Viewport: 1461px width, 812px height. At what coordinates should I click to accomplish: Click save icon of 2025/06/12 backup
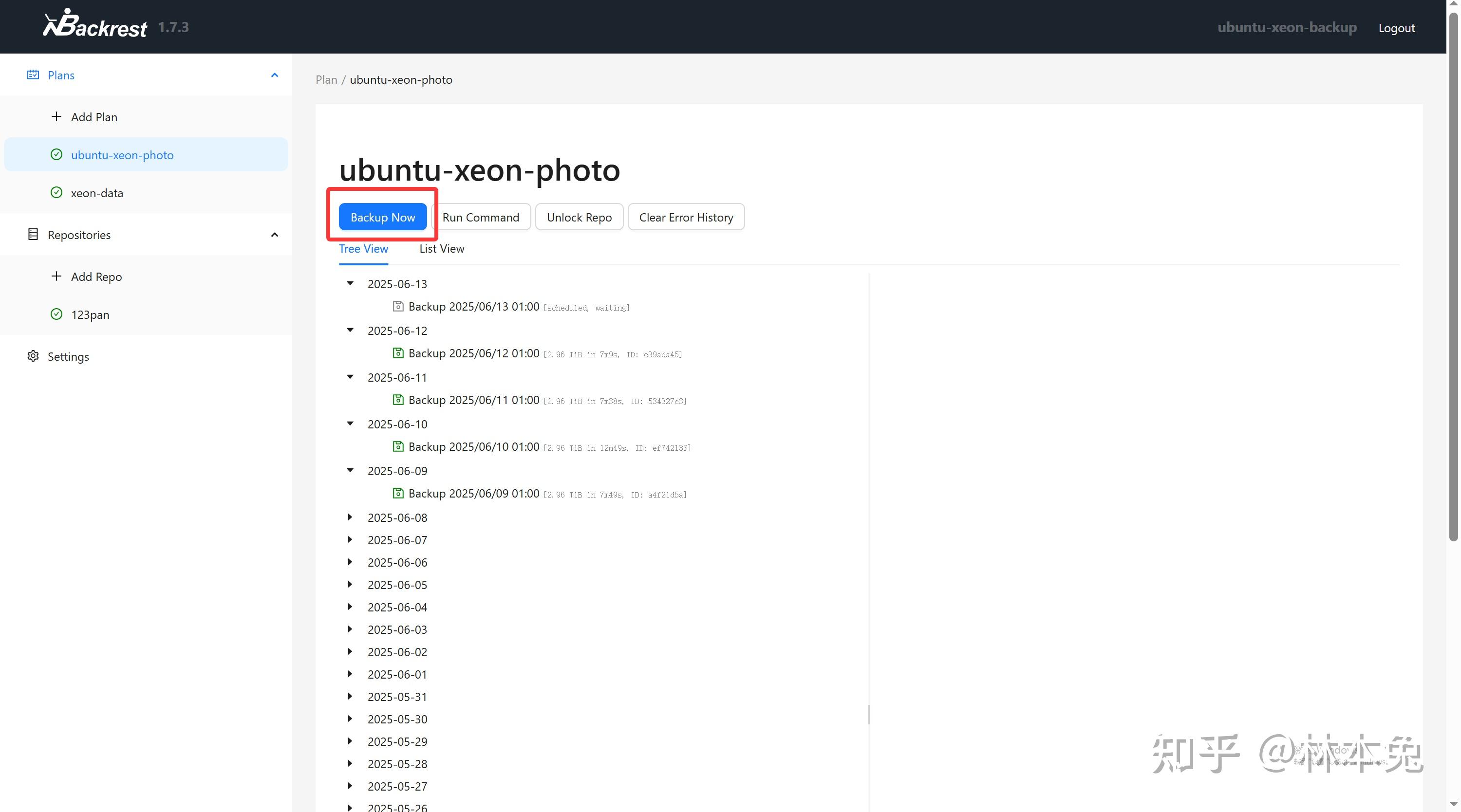pyautogui.click(x=398, y=353)
